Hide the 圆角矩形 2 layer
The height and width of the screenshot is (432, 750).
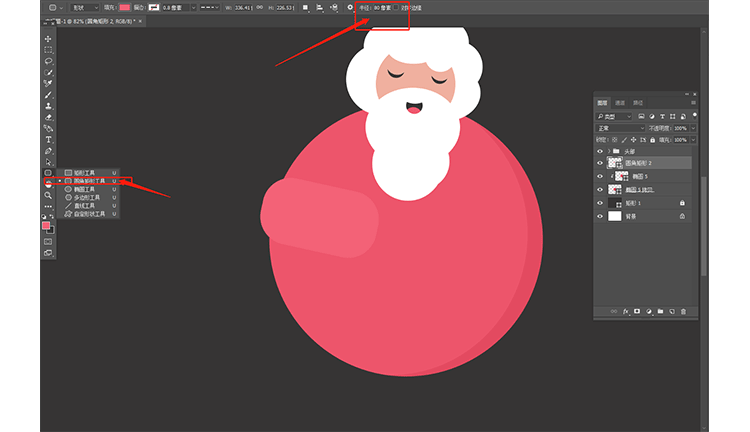(x=600, y=163)
